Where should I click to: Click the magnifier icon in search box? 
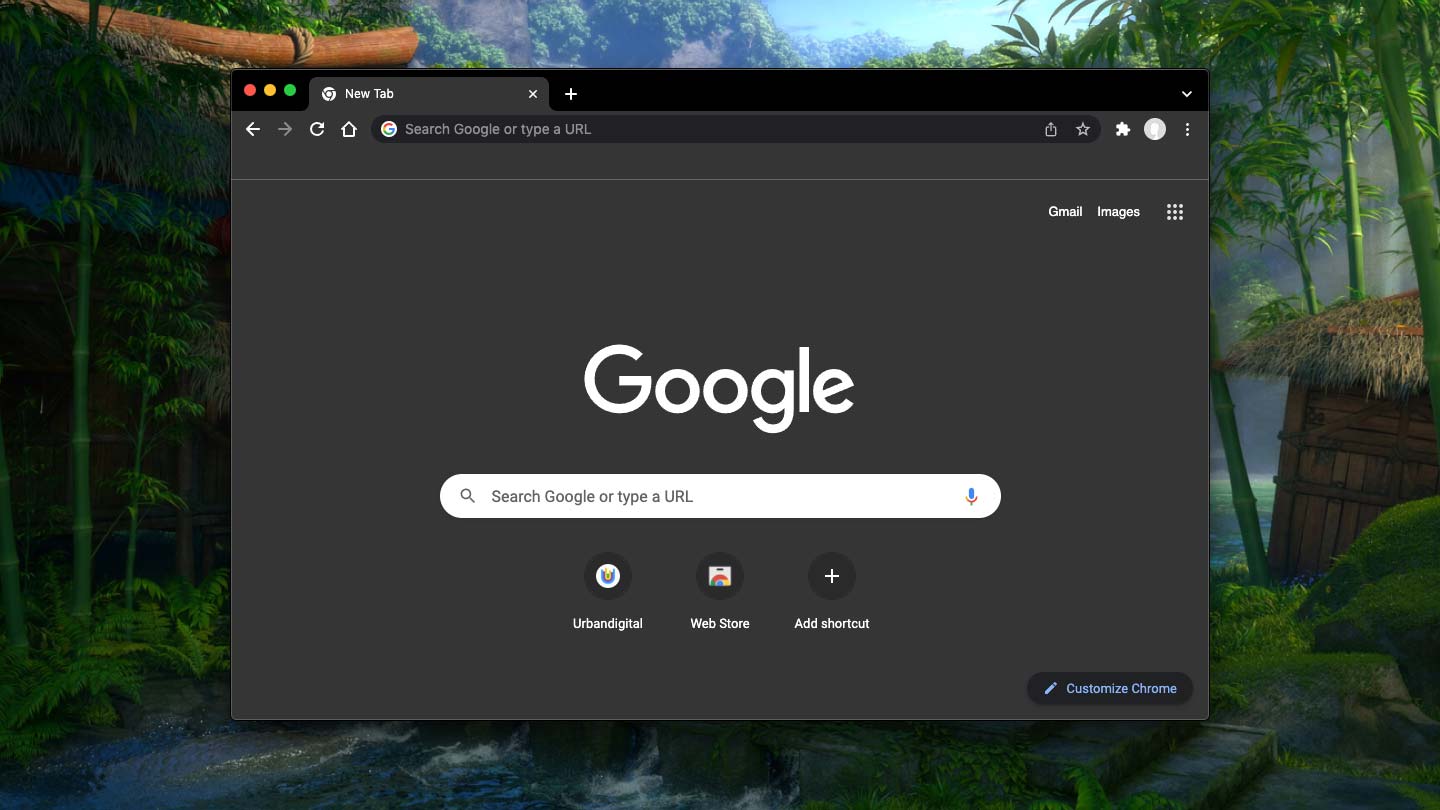467,496
